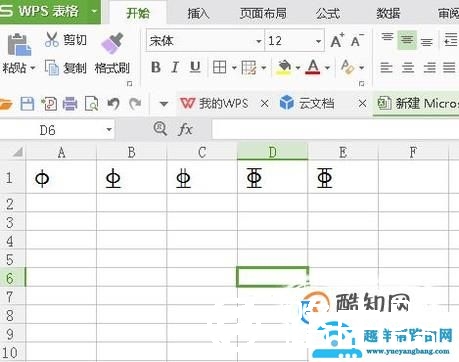
Task: Cut selection with the scissors icon
Action: click(x=52, y=40)
